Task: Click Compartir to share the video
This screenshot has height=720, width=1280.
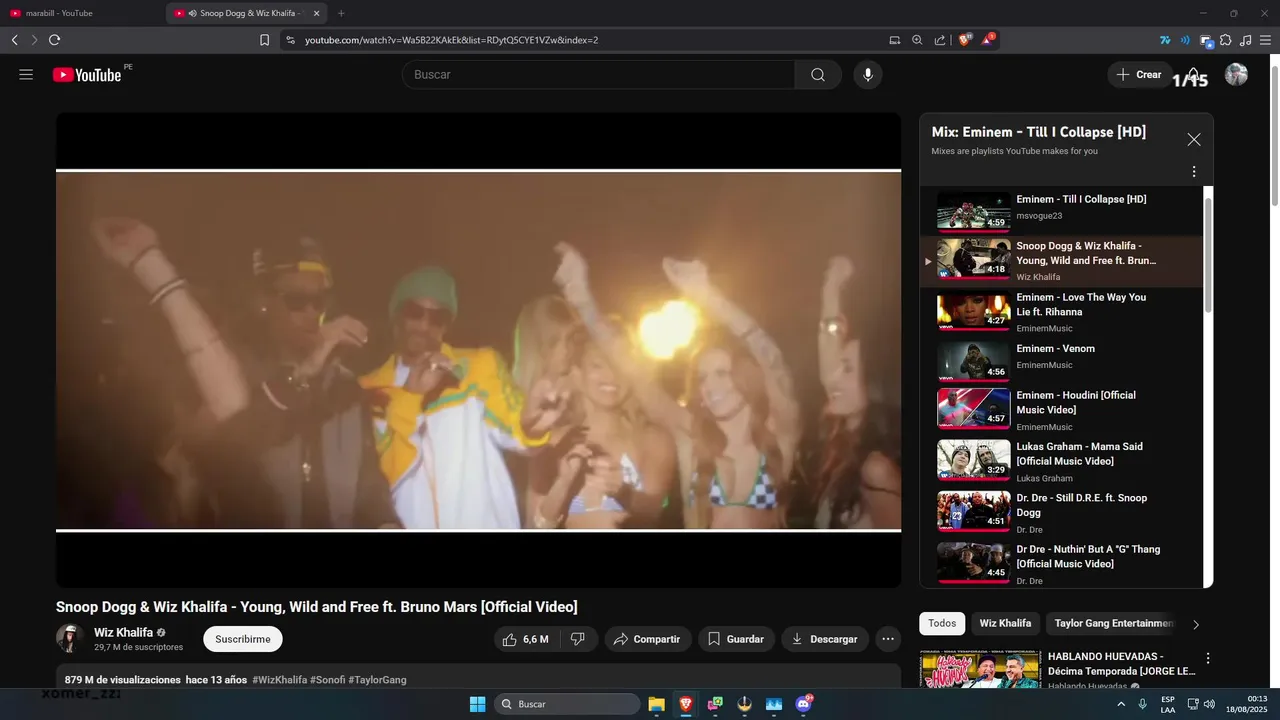Action: [648, 639]
